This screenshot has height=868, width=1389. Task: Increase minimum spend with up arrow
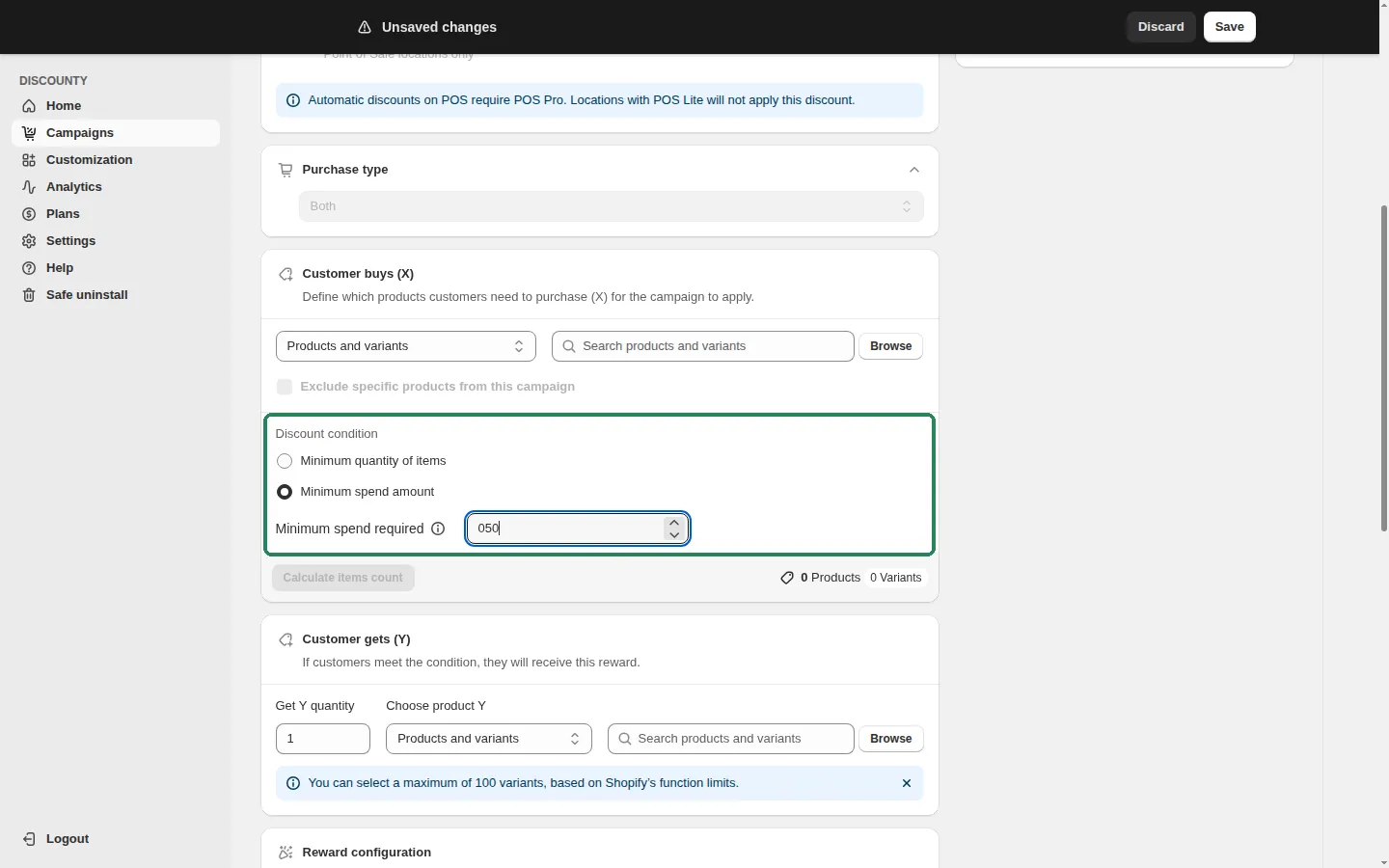pyautogui.click(x=674, y=523)
